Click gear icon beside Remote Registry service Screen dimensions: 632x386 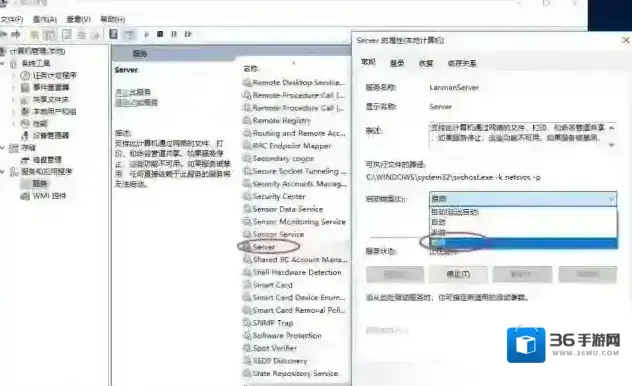click(x=247, y=120)
